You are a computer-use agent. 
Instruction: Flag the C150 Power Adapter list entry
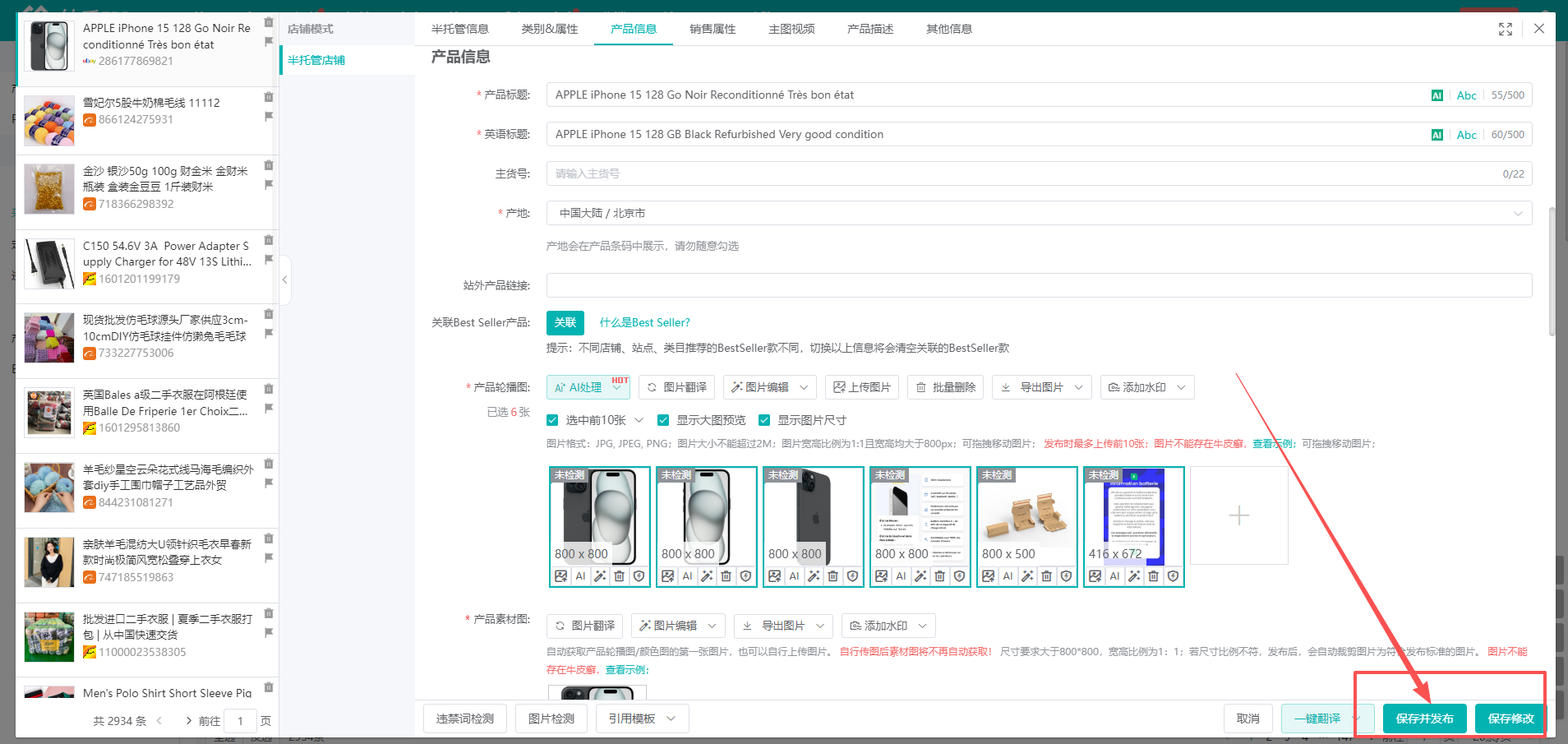pos(269,260)
